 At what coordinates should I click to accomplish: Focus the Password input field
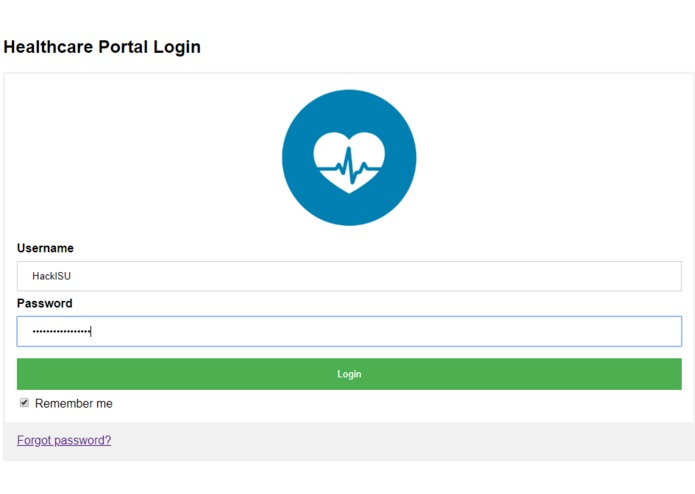(349, 331)
